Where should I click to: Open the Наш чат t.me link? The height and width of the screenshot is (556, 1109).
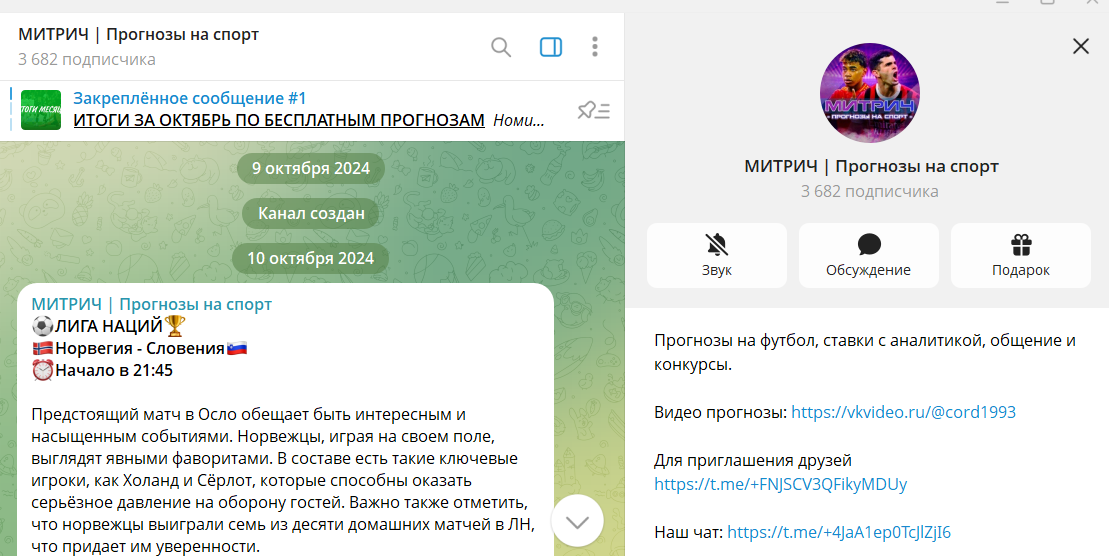pos(838,532)
